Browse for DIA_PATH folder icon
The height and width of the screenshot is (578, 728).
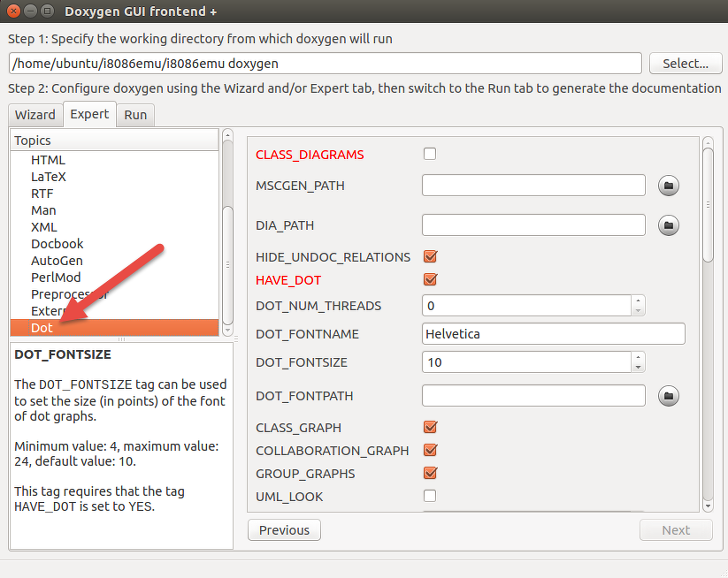pyautogui.click(x=669, y=225)
